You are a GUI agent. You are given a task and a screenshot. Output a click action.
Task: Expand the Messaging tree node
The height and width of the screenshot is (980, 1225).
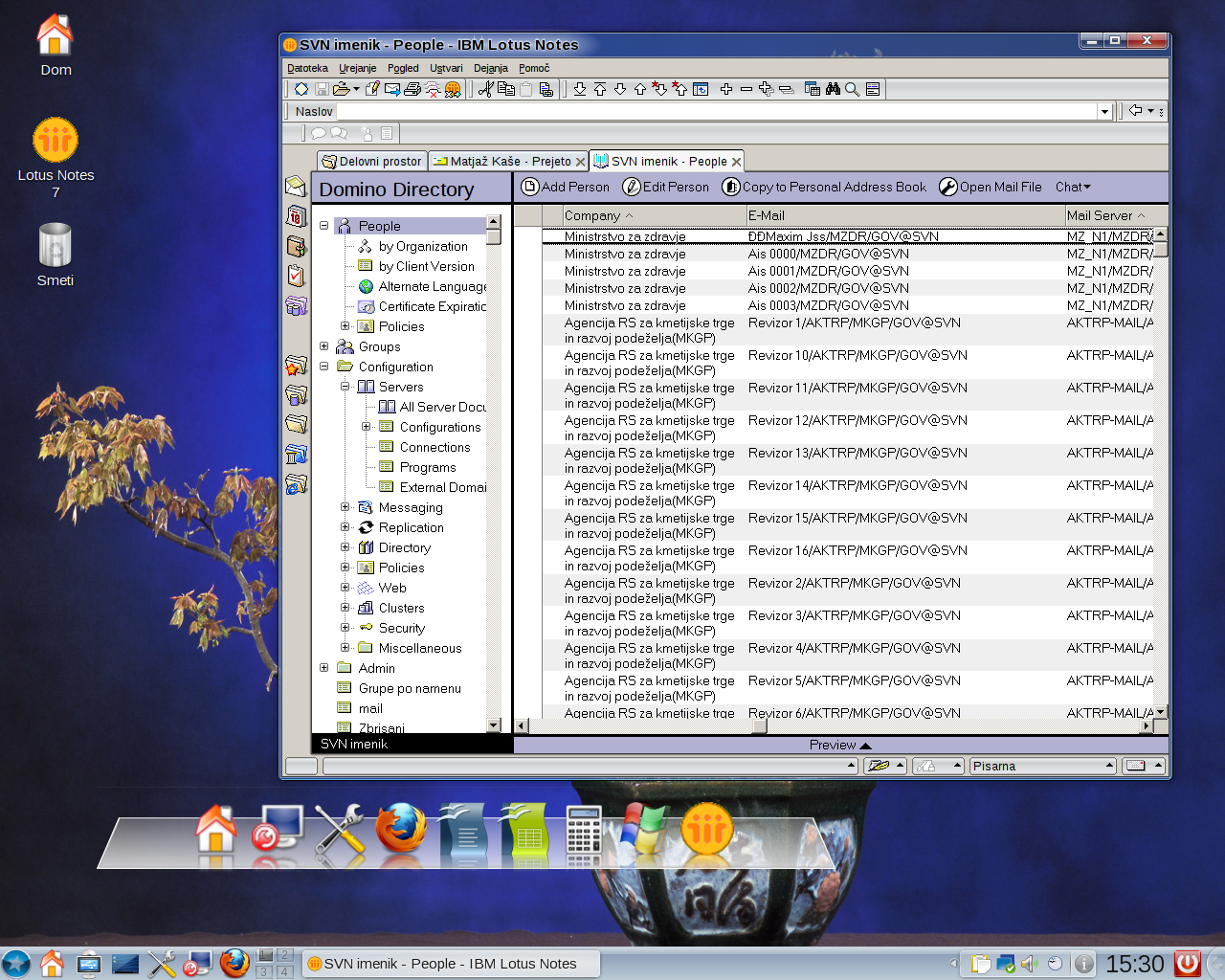345,507
